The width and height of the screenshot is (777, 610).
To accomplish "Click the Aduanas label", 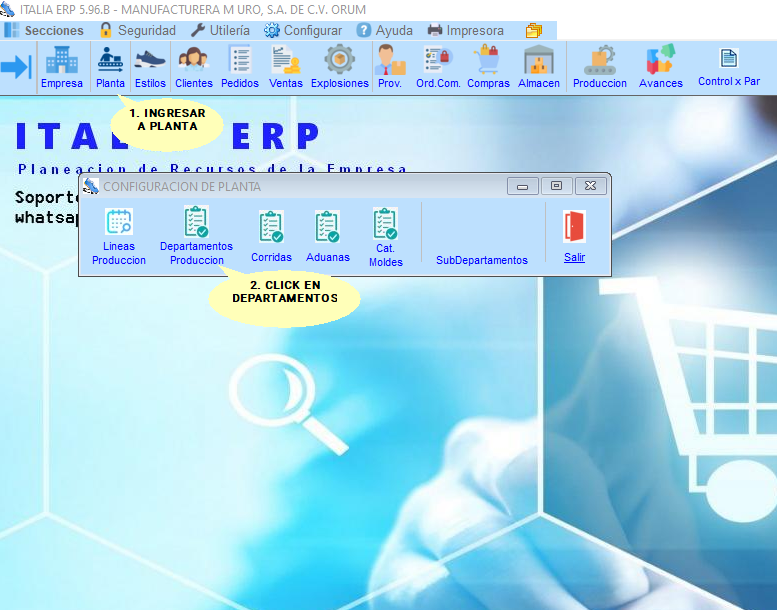I will [328, 257].
